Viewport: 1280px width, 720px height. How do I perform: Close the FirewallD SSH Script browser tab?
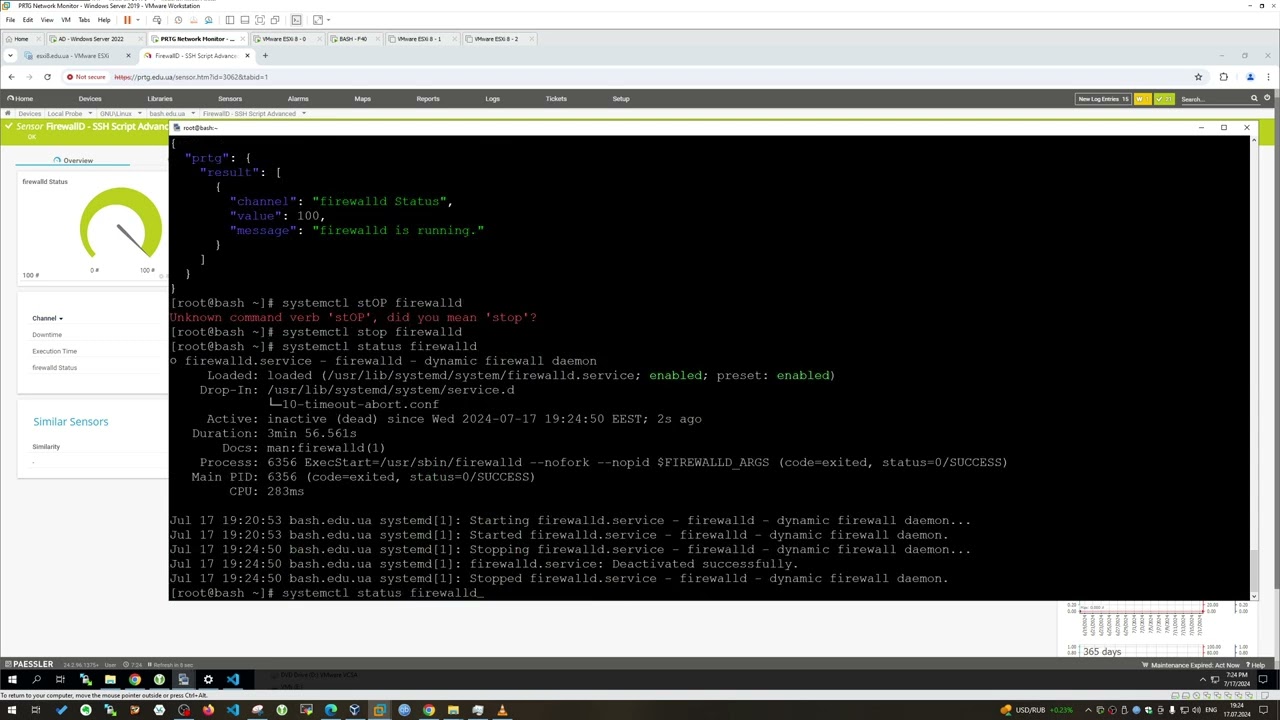tap(247, 56)
